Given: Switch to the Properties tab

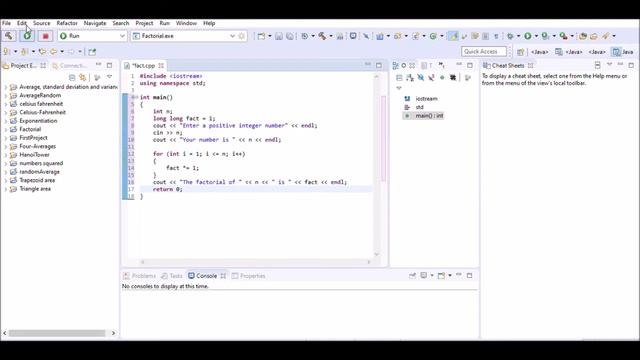Looking at the screenshot, I should pos(249,276).
